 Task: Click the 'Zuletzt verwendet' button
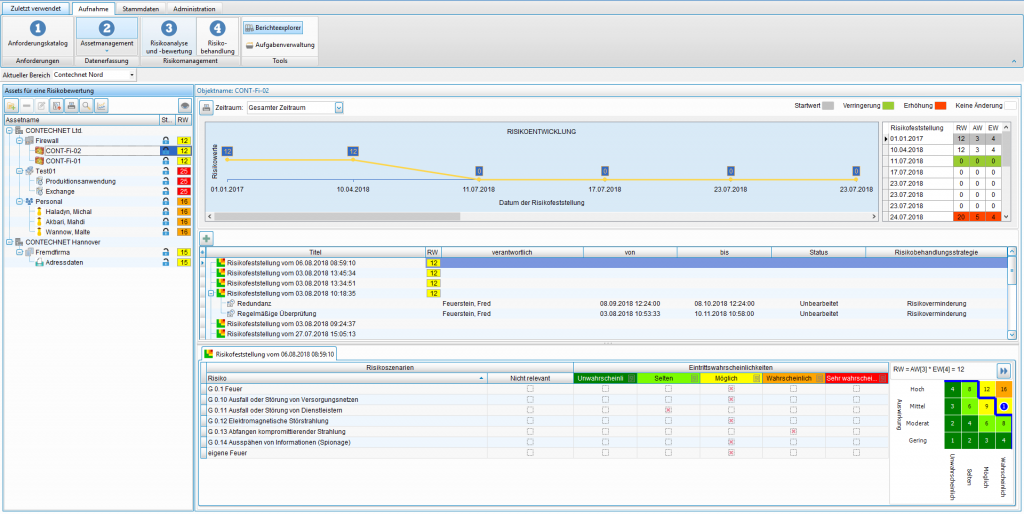35,8
